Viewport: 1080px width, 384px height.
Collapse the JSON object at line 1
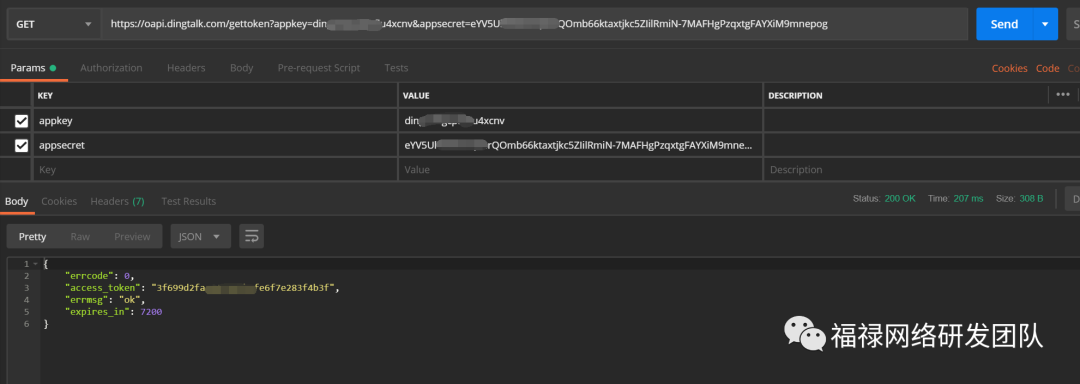point(35,264)
